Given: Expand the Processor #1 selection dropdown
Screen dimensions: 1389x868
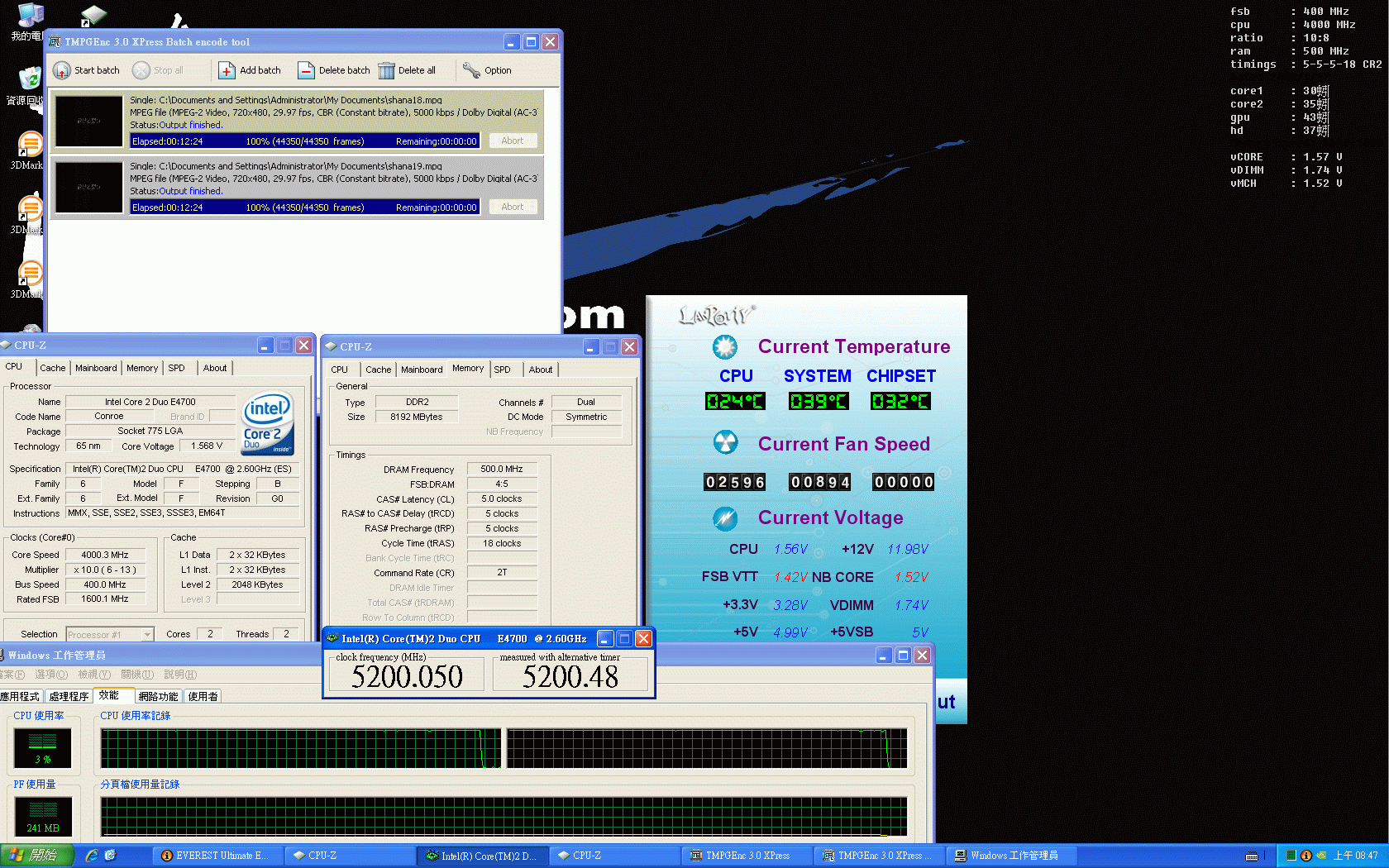Looking at the screenshot, I should pyautogui.click(x=148, y=635).
